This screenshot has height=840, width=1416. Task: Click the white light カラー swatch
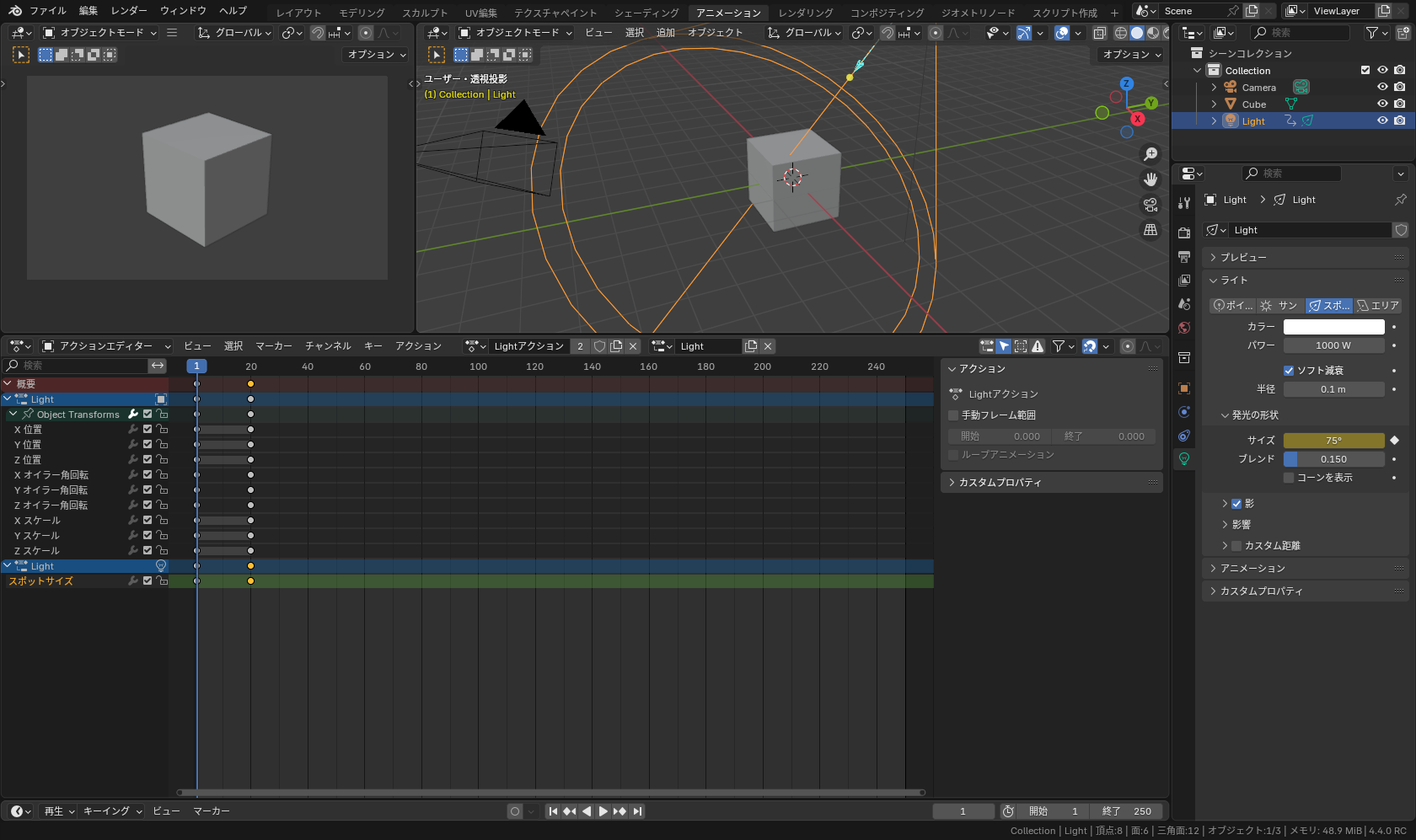[x=1333, y=327]
